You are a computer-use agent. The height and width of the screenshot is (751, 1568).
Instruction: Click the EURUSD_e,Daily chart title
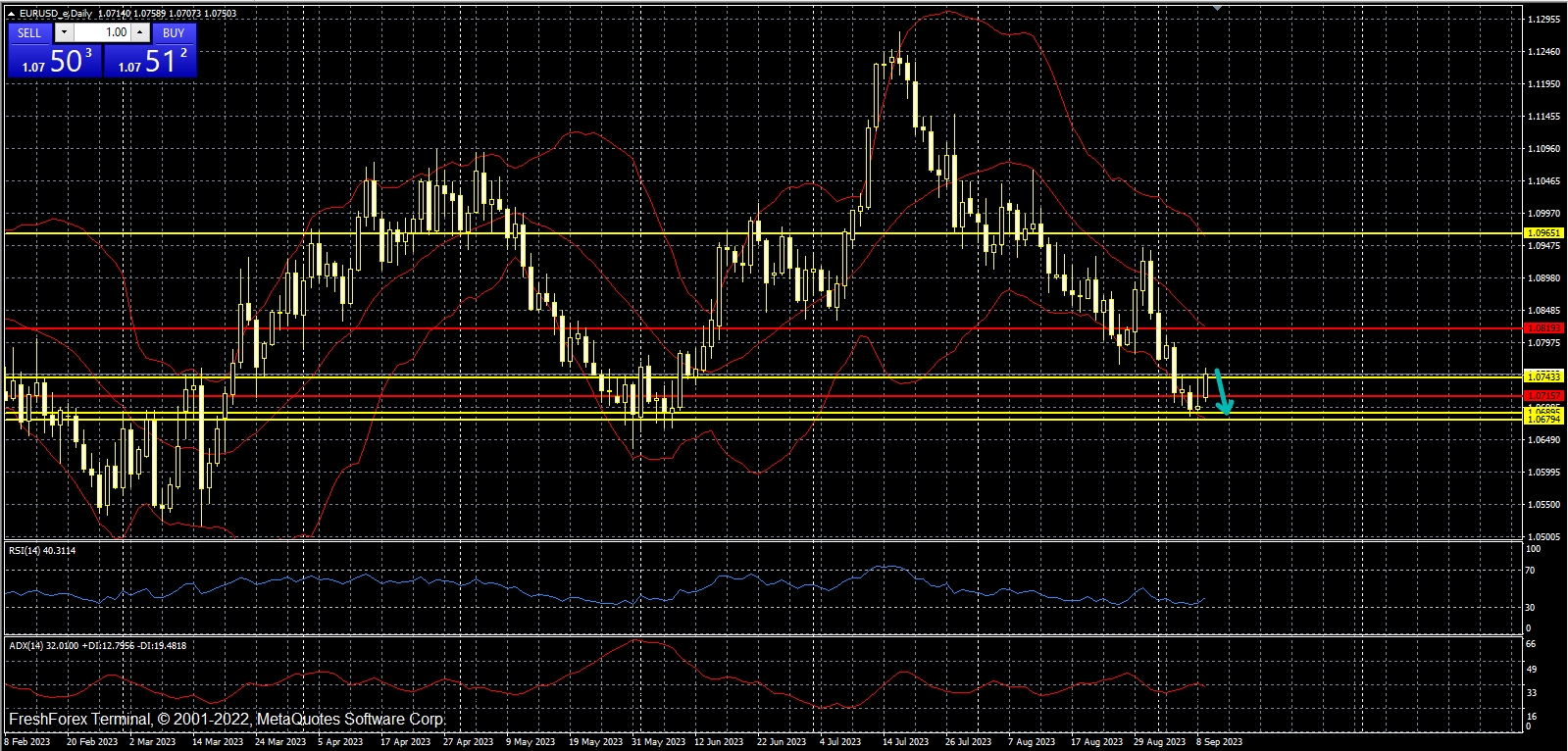tap(56, 14)
